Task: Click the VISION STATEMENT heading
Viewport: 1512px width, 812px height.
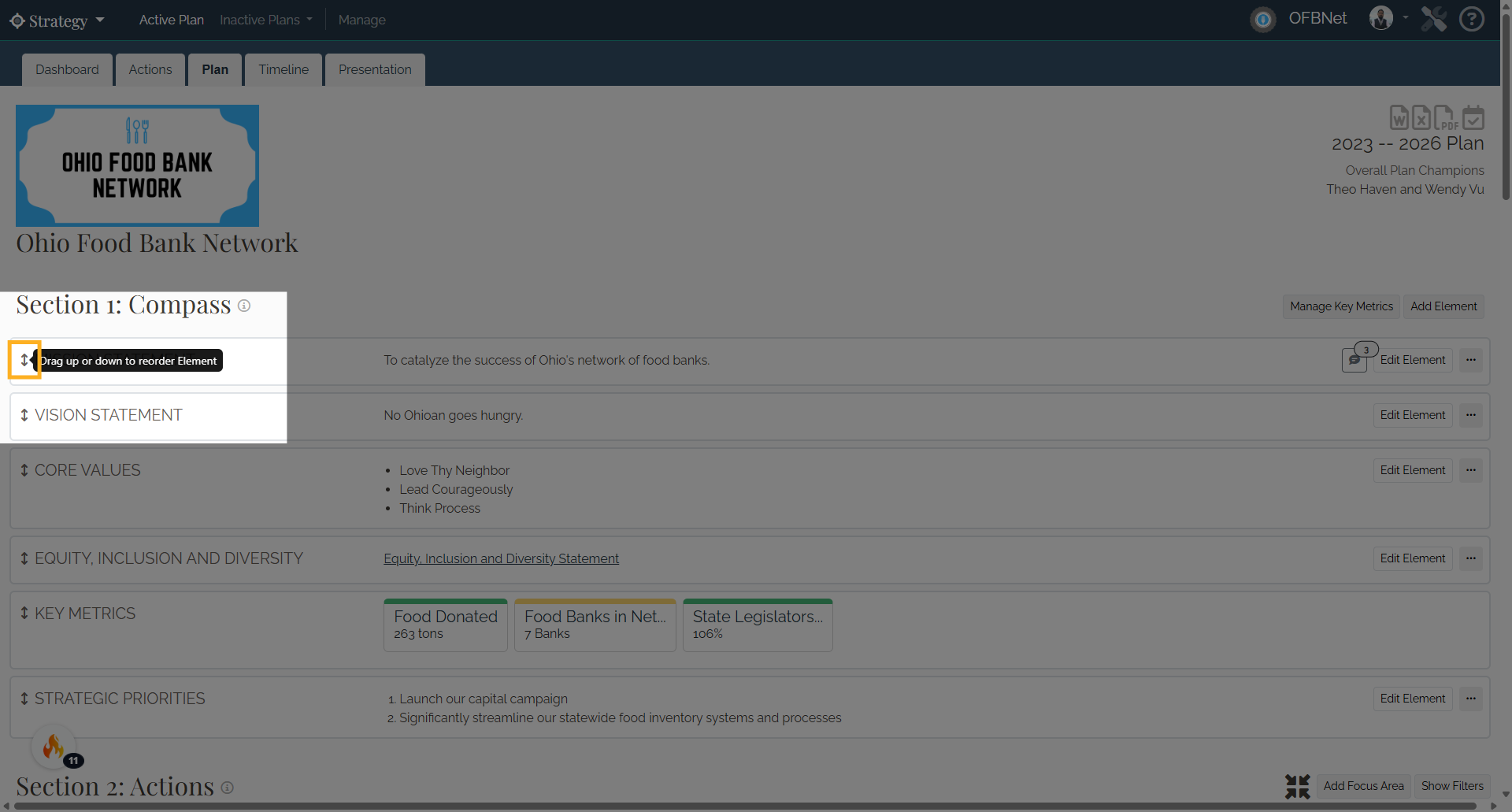Action: (109, 415)
